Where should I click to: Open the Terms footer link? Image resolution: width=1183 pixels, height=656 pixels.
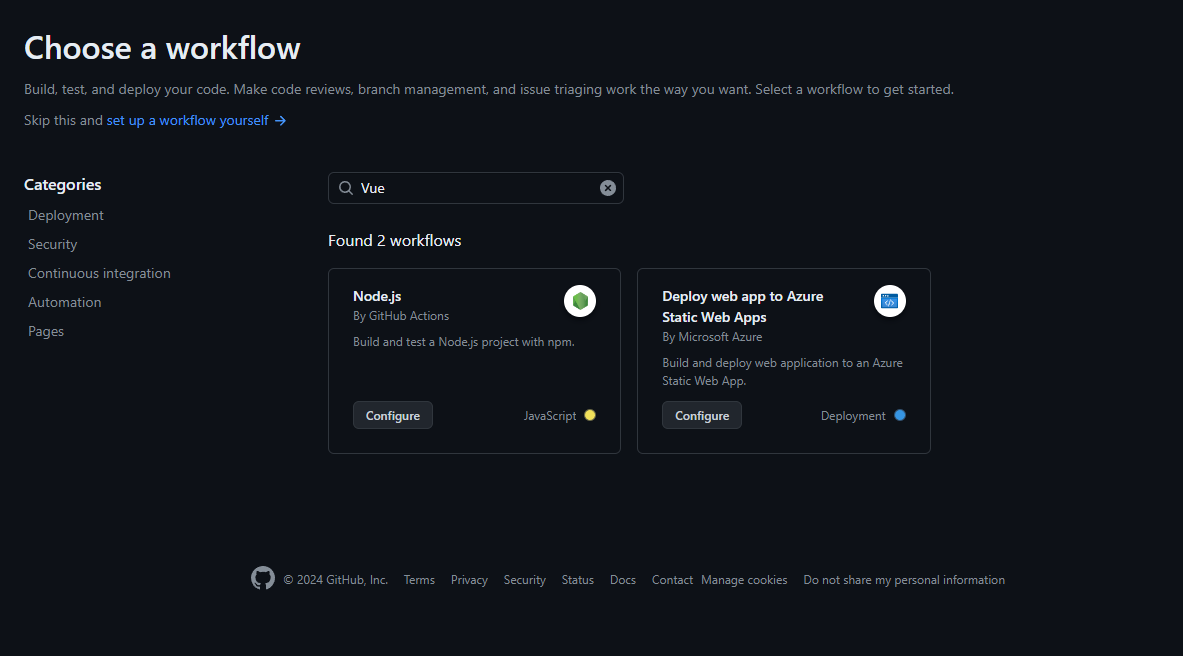pyautogui.click(x=419, y=580)
